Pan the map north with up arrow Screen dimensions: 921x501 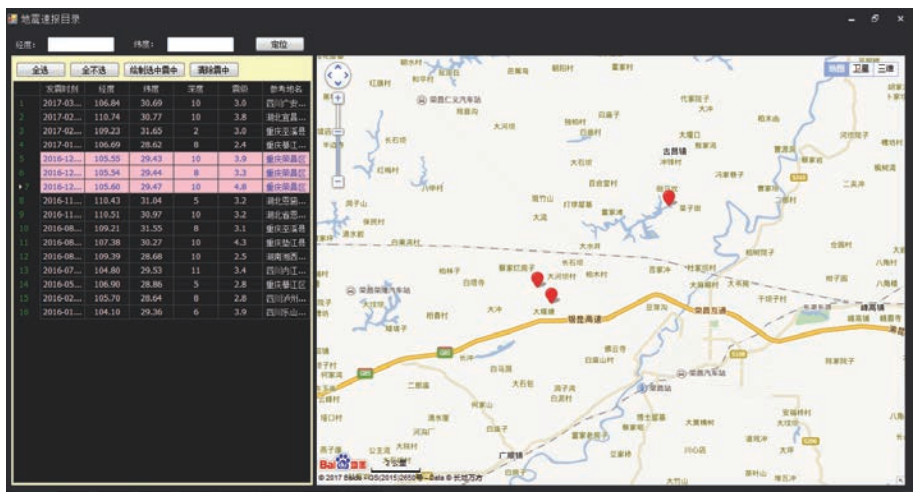pyautogui.click(x=338, y=66)
